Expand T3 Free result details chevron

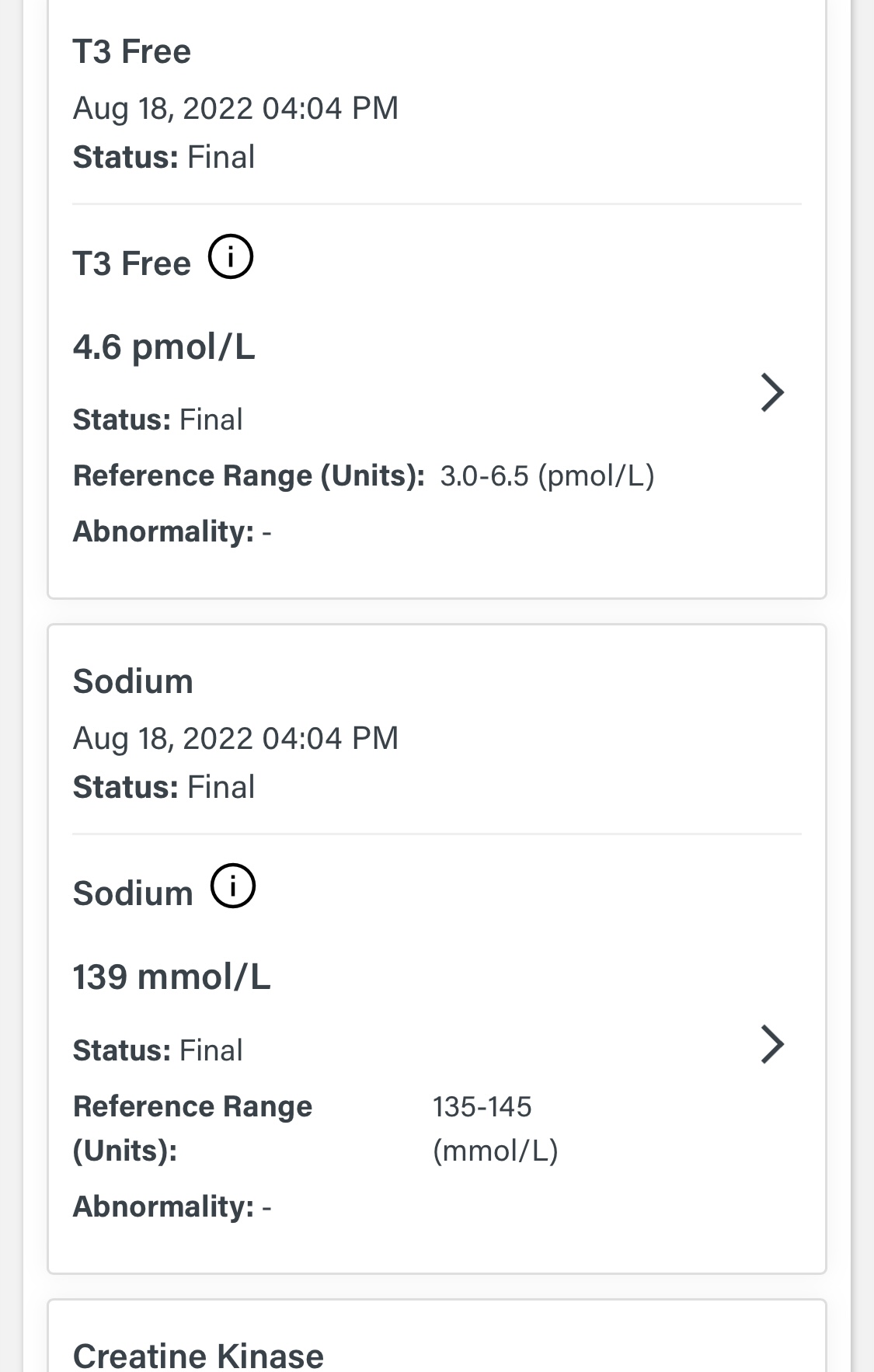(771, 392)
